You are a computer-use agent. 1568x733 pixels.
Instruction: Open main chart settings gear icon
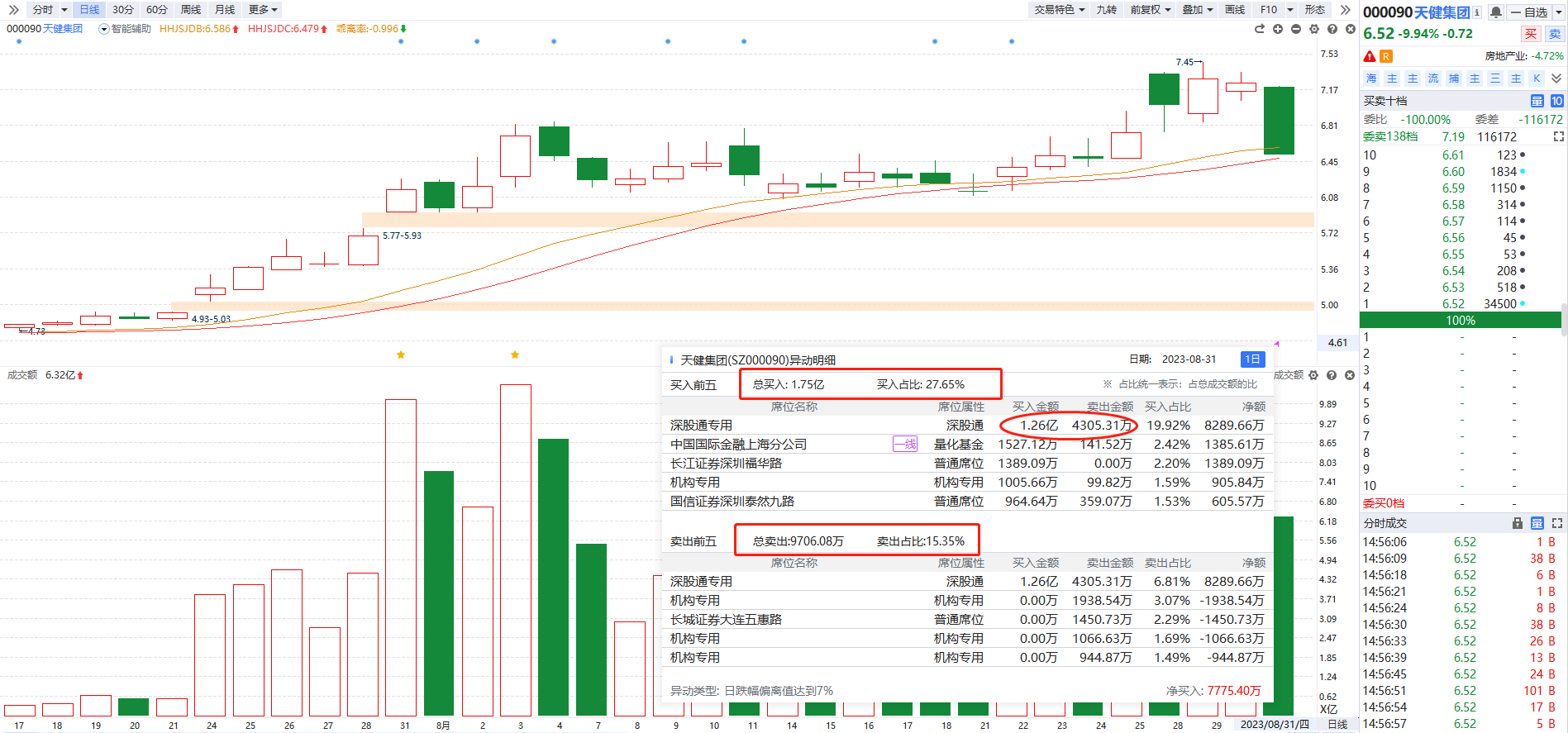[1314, 29]
